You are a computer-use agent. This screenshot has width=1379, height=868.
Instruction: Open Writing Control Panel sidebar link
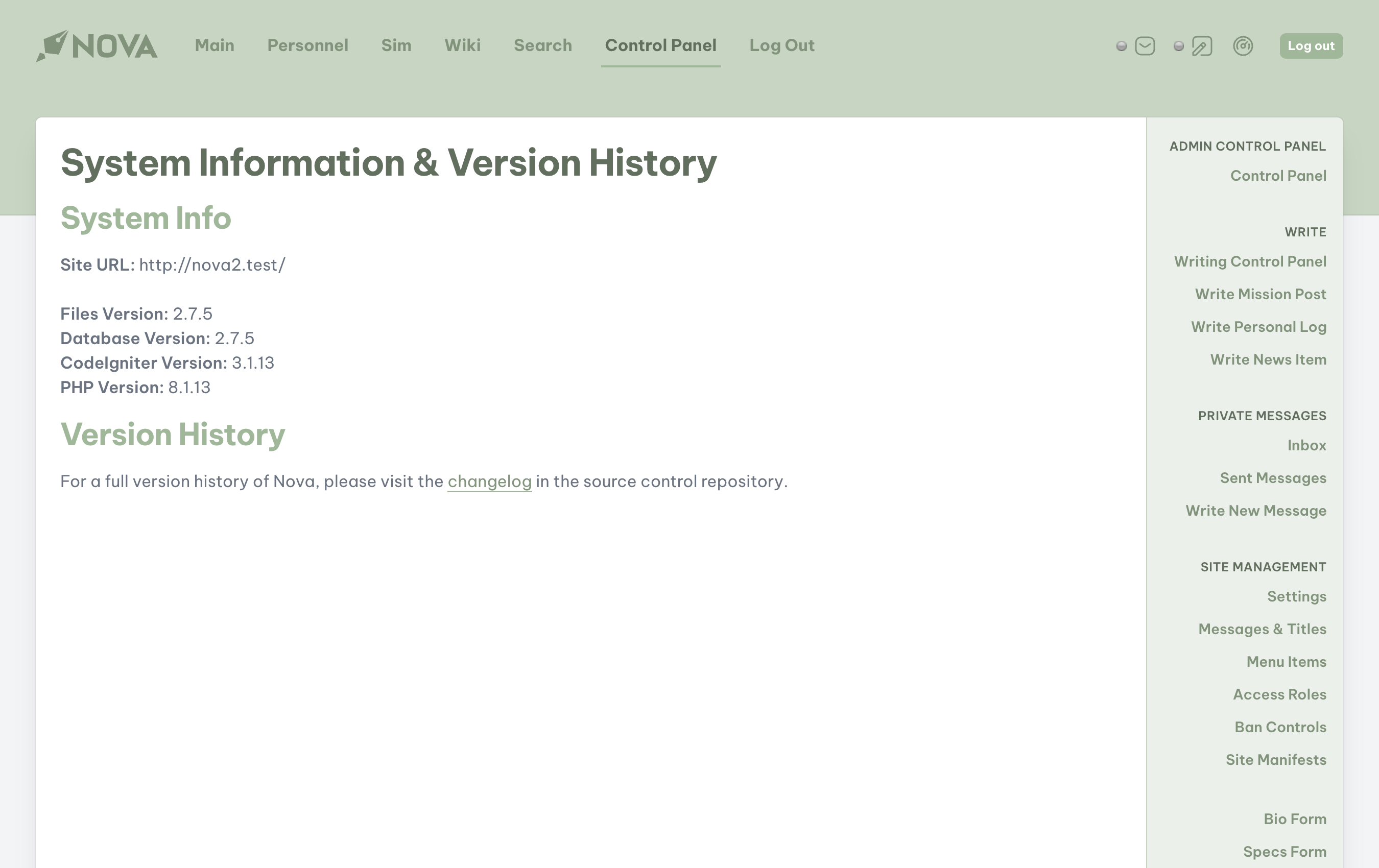tap(1250, 262)
